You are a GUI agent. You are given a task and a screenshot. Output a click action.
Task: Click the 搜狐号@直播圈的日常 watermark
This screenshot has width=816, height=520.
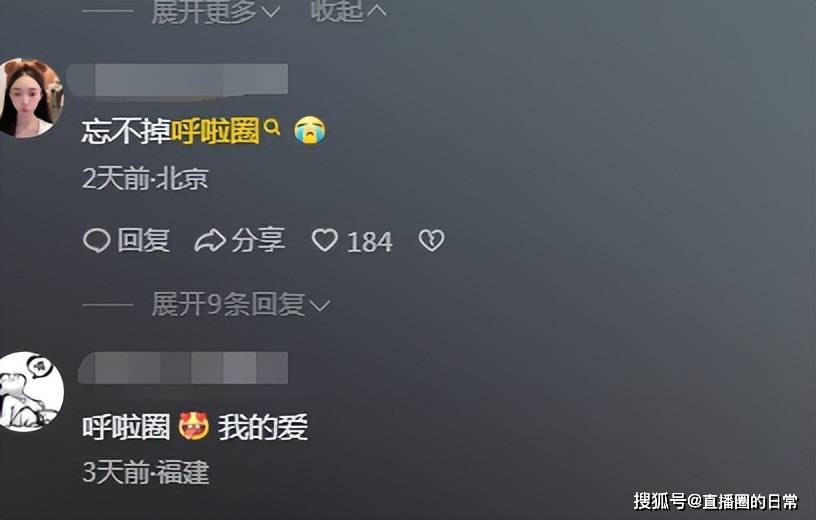[x=716, y=501]
